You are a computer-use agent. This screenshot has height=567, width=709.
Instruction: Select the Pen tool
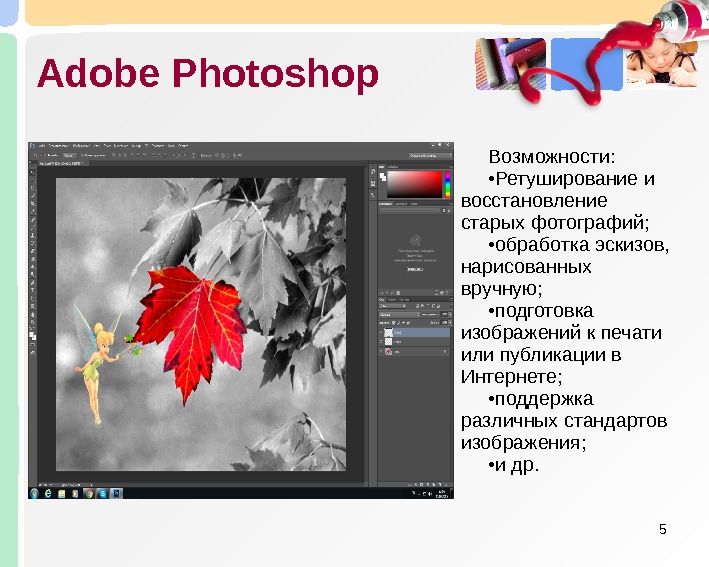pyautogui.click(x=35, y=283)
